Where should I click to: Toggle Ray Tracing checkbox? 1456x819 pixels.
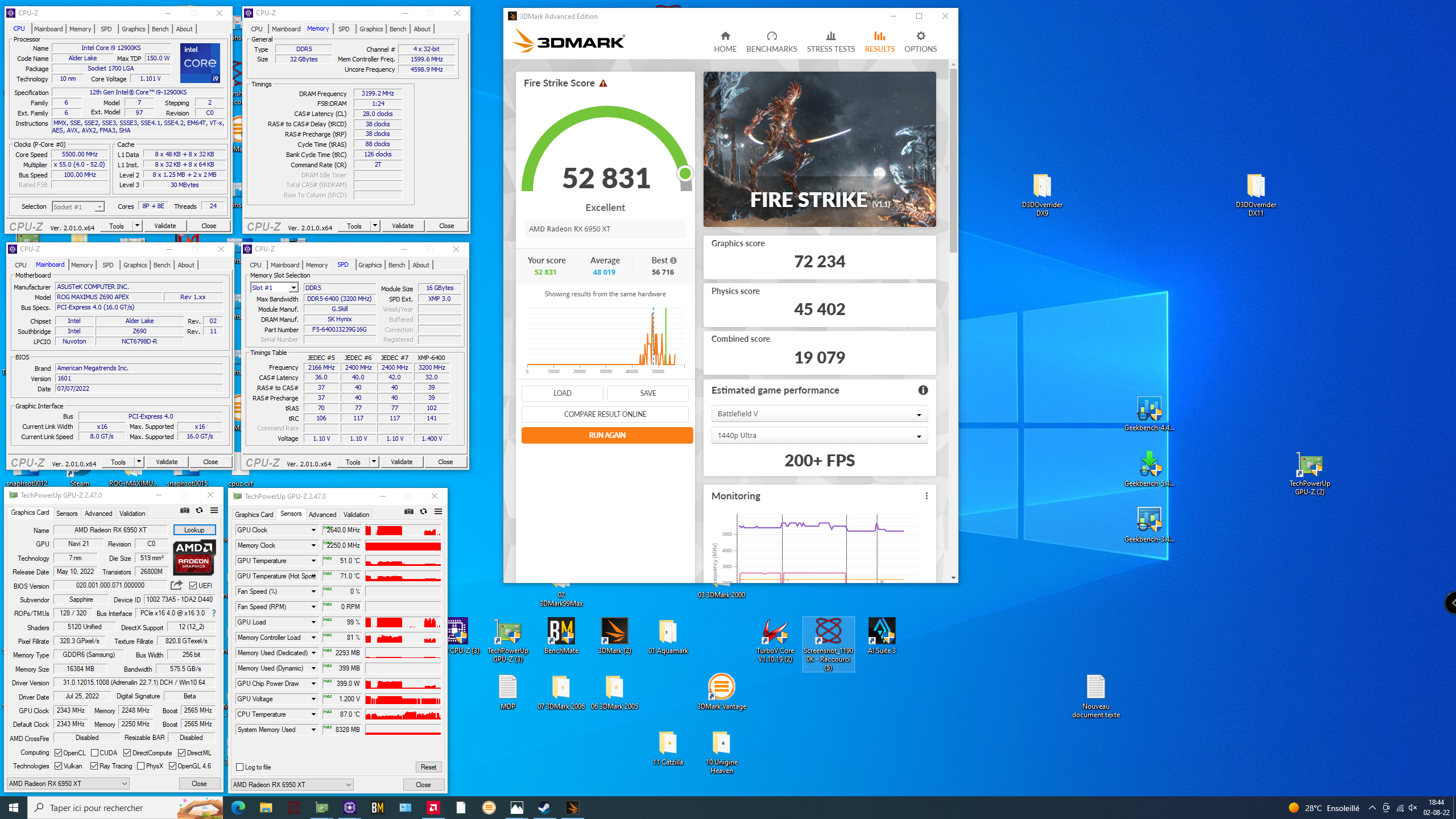pyautogui.click(x=94, y=766)
